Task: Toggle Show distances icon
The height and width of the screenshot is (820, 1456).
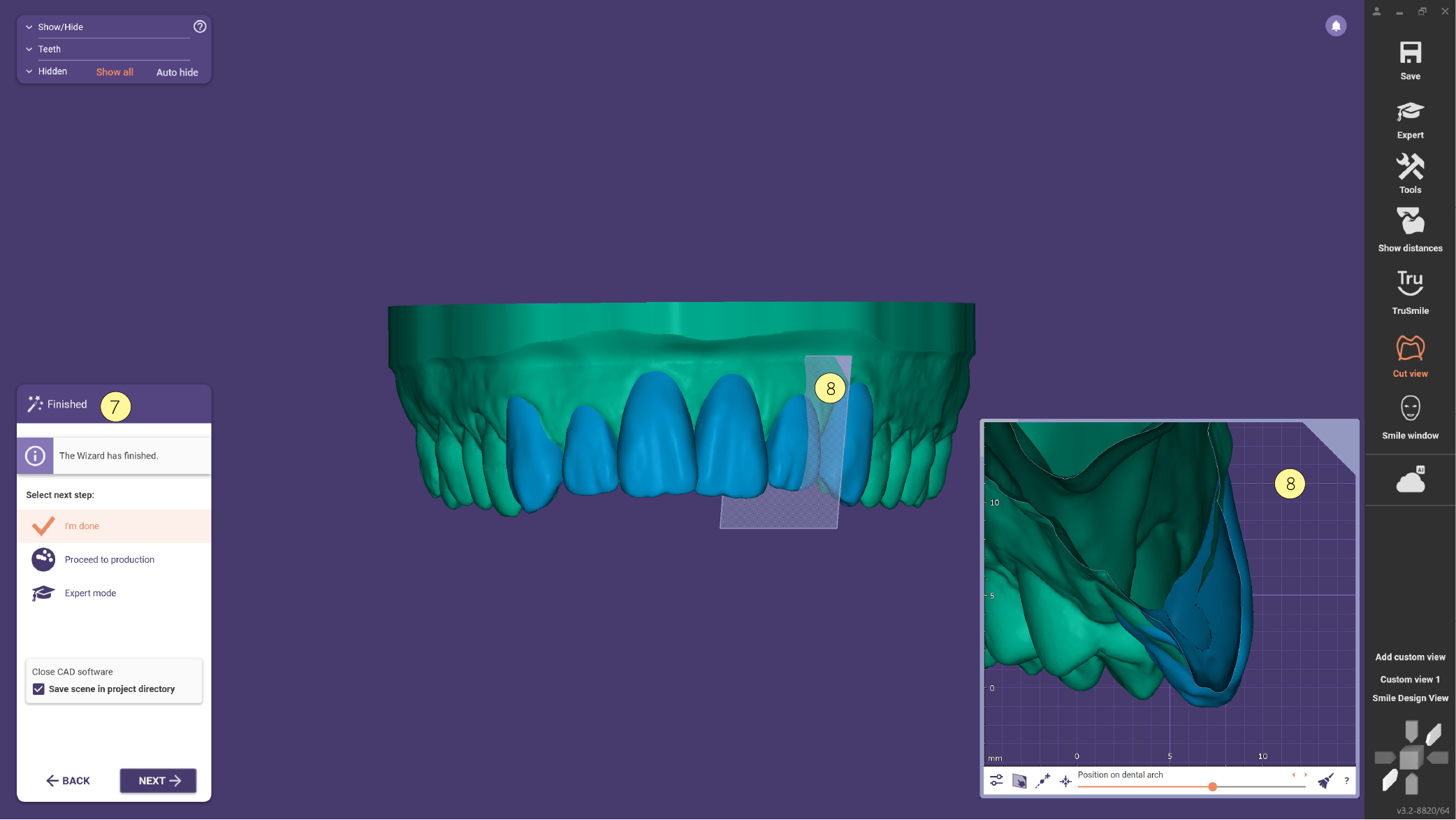Action: coord(1410,222)
